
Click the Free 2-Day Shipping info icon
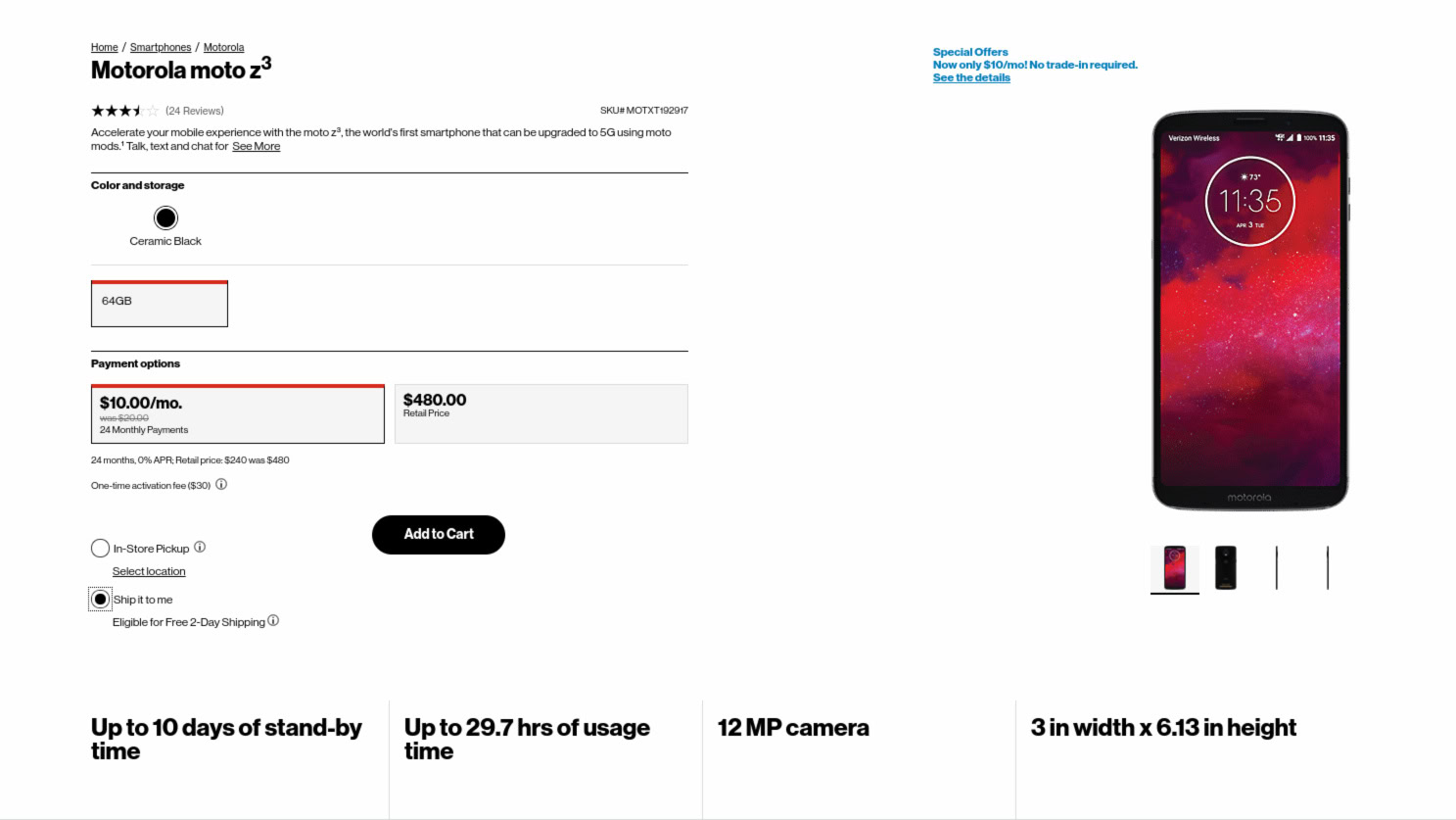click(x=273, y=620)
